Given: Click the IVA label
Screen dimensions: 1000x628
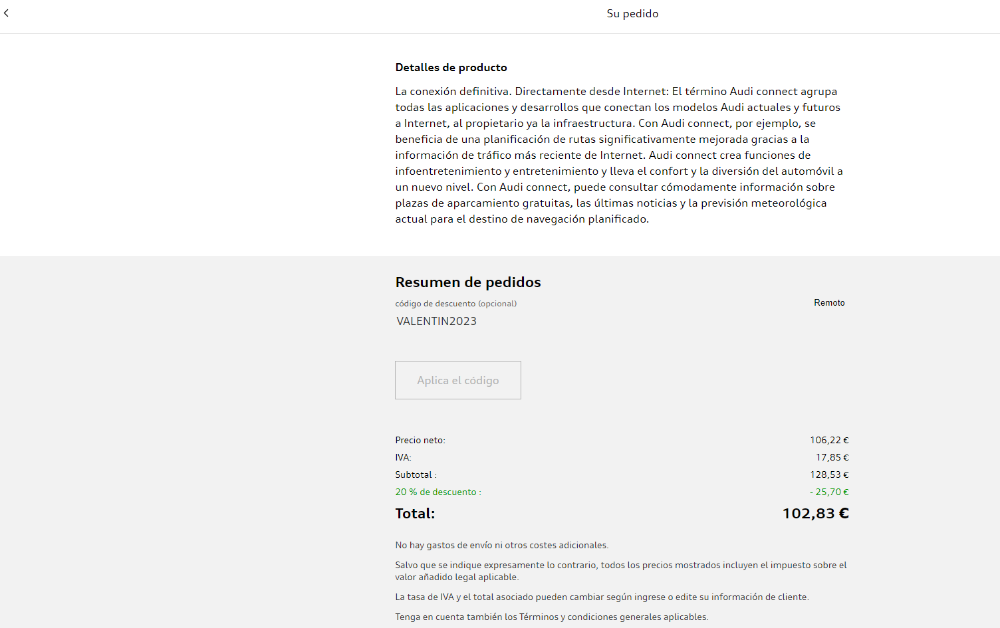Looking at the screenshot, I should [x=403, y=457].
